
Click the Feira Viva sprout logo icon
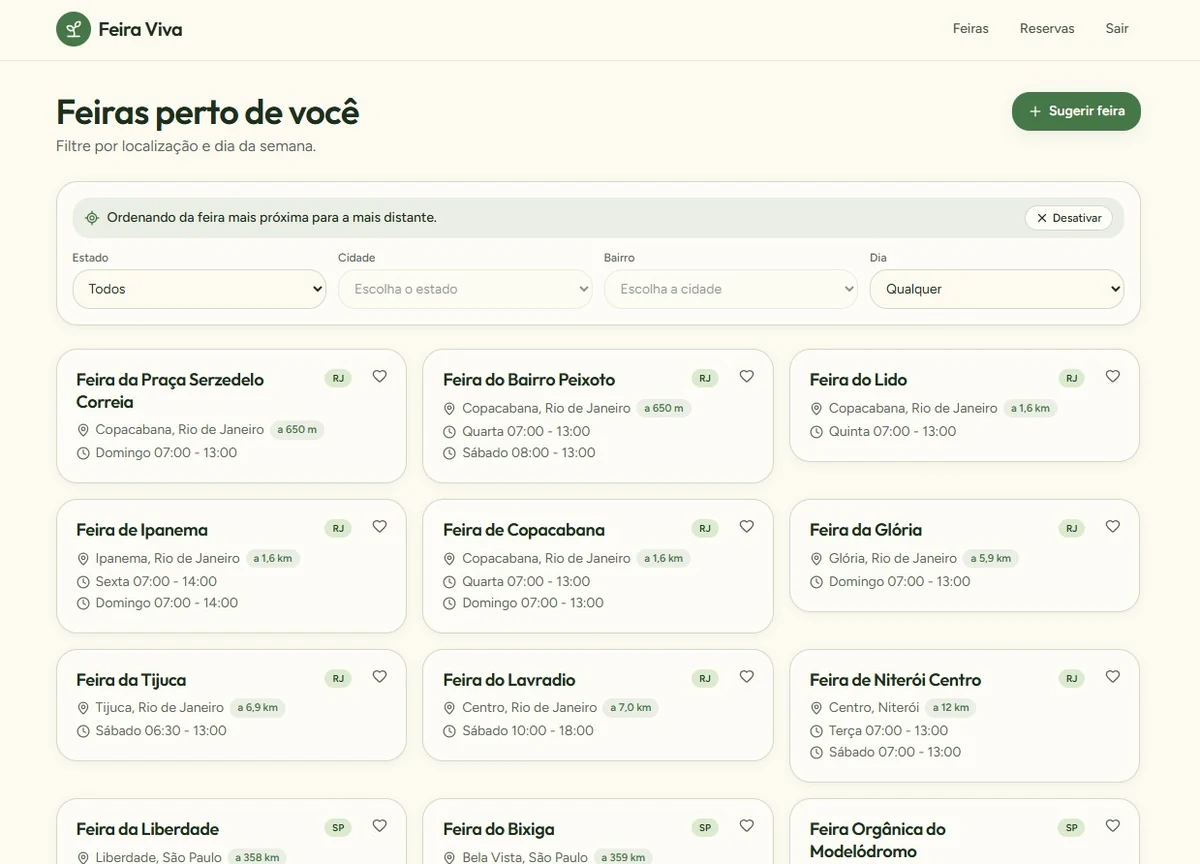tap(73, 29)
